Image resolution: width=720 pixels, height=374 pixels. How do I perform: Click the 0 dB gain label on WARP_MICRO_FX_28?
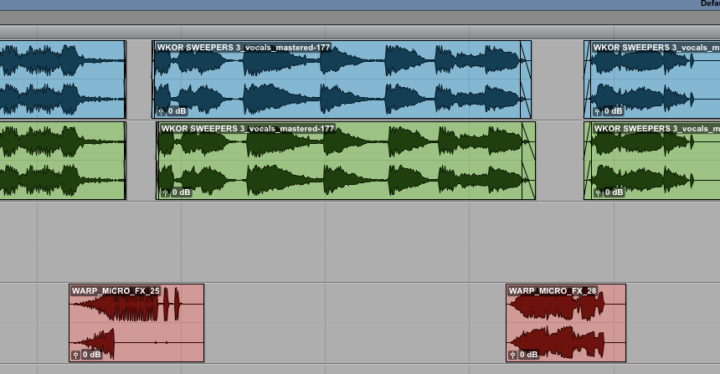(529, 355)
